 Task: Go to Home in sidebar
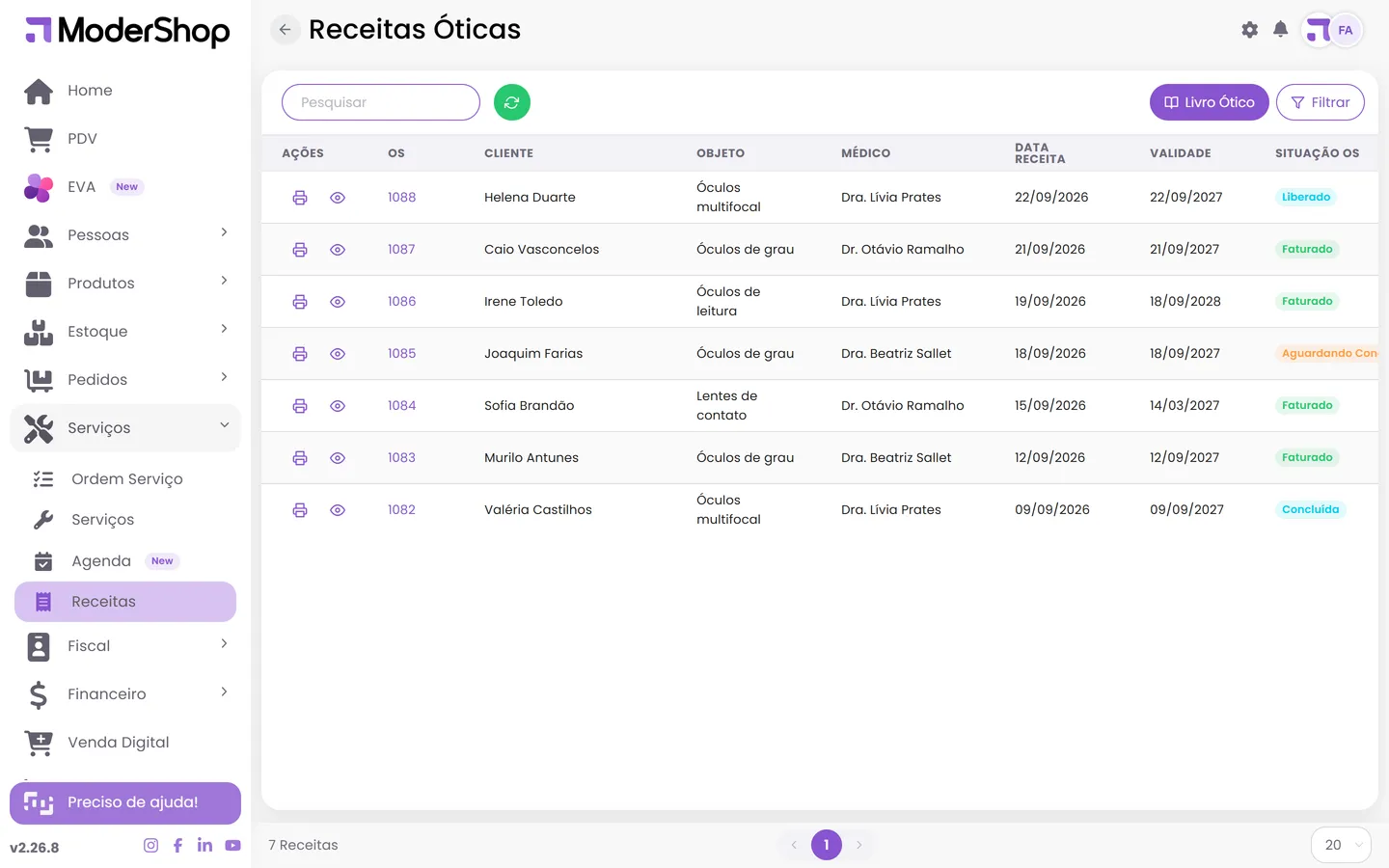(x=125, y=91)
